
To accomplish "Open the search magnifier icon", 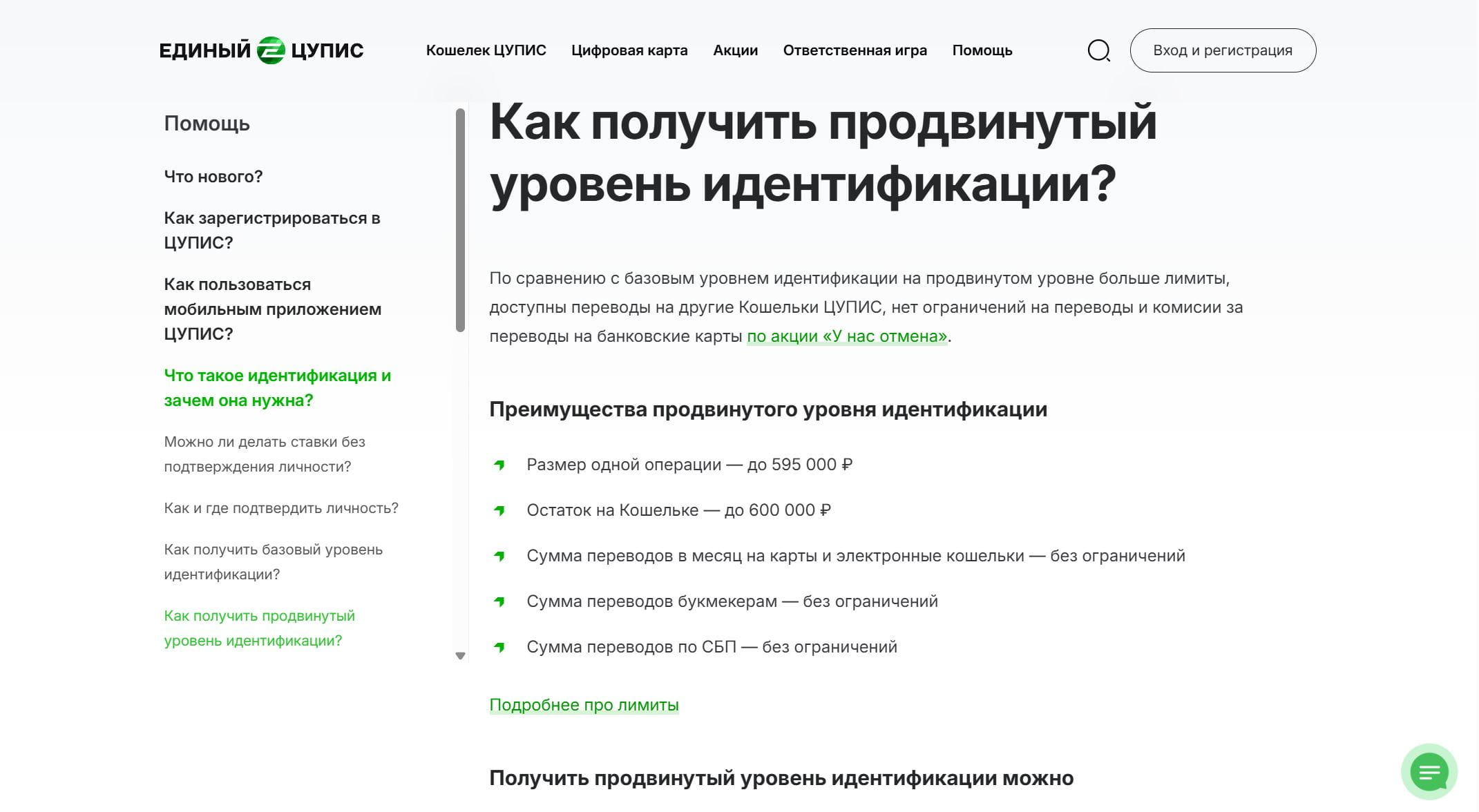I will click(x=1098, y=50).
